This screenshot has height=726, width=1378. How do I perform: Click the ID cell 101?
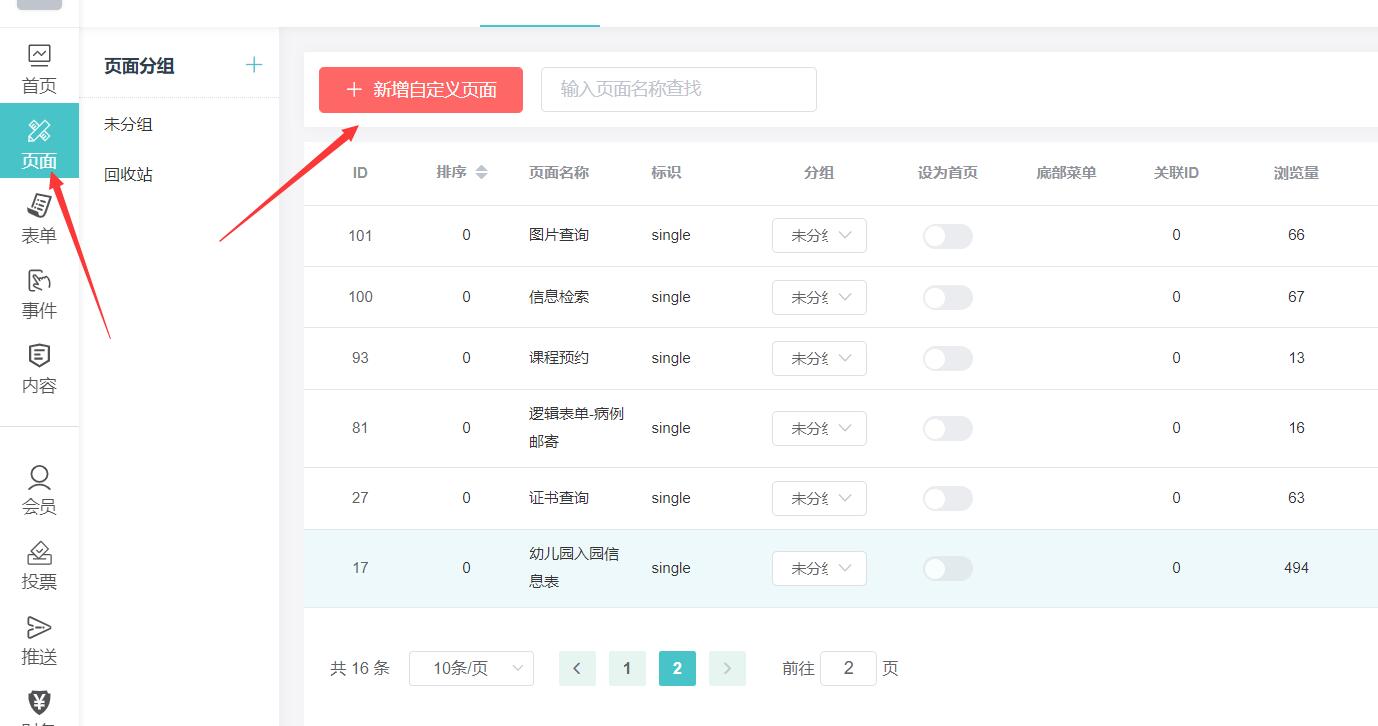[x=360, y=235]
